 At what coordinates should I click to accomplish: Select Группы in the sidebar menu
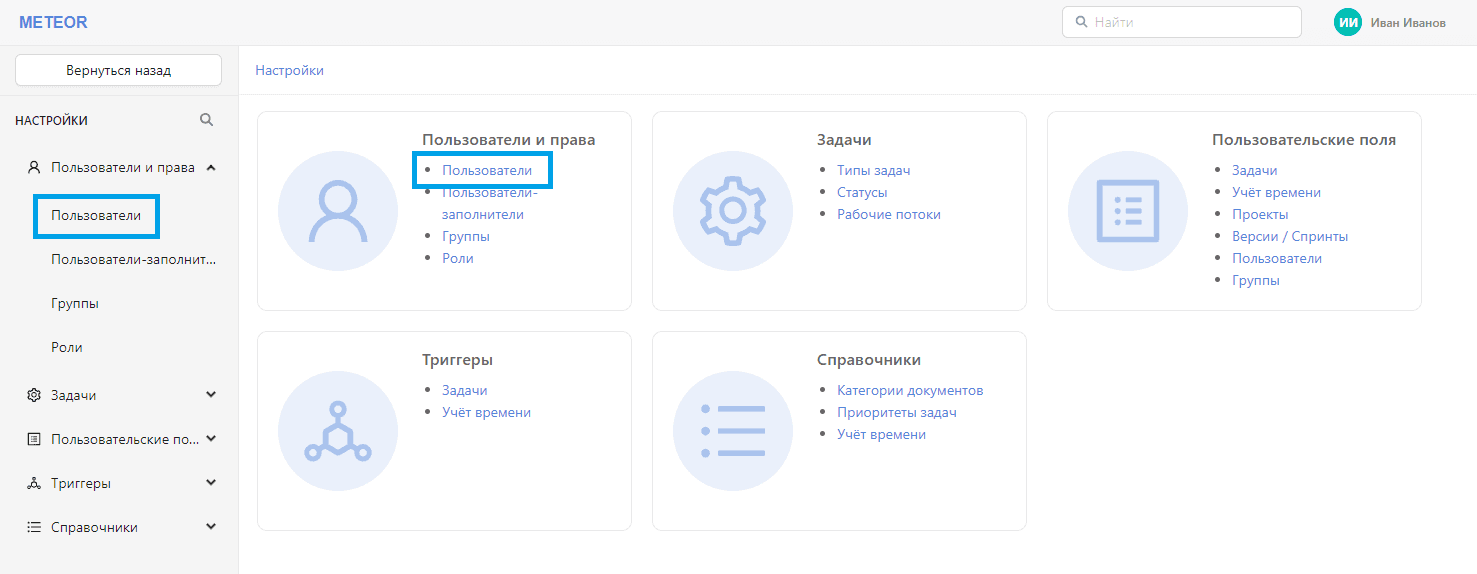click(x=75, y=303)
